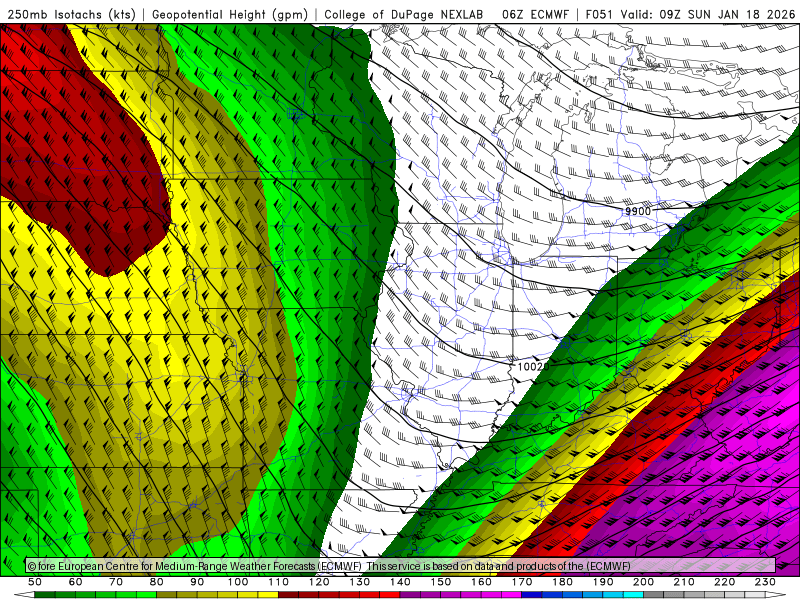Click the 10020 height contour label
Viewport: 800px width, 600px height.
tap(533, 366)
